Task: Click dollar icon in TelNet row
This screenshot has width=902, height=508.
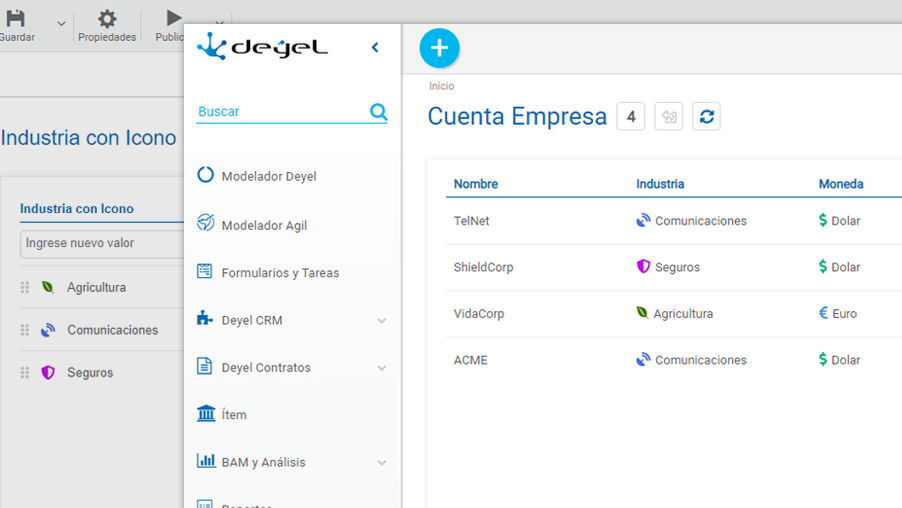Action: 823,220
